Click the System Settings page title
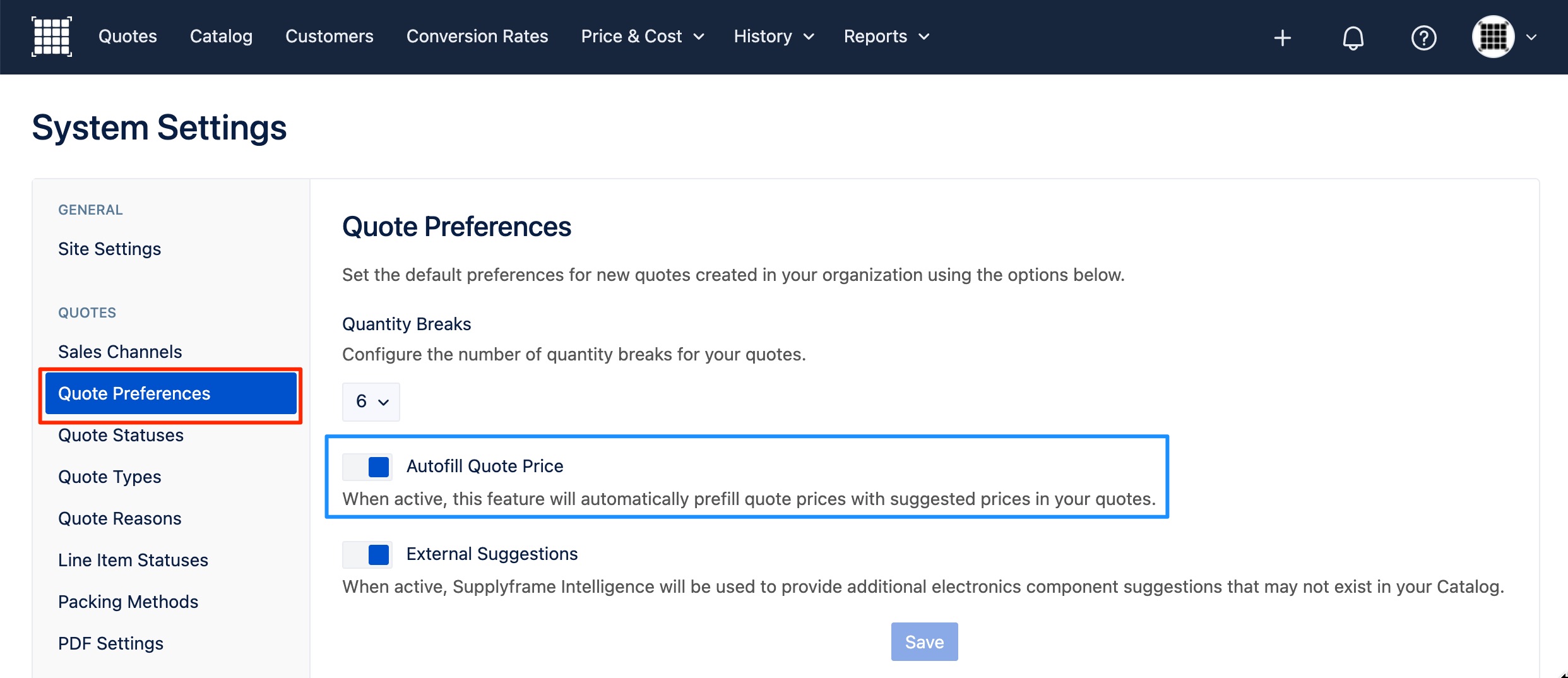This screenshot has width=1568, height=678. point(159,128)
